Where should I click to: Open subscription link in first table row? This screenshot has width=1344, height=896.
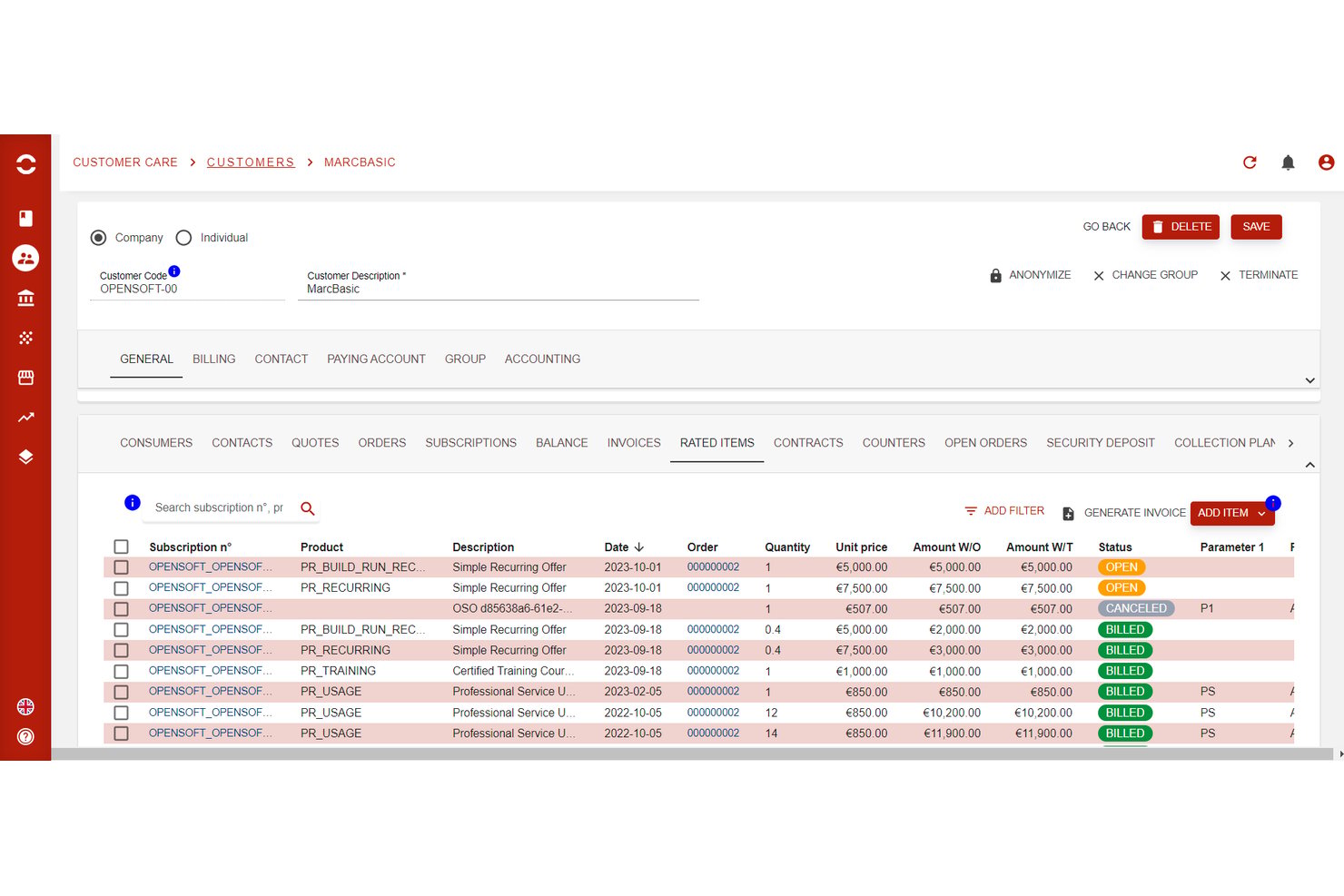point(210,566)
